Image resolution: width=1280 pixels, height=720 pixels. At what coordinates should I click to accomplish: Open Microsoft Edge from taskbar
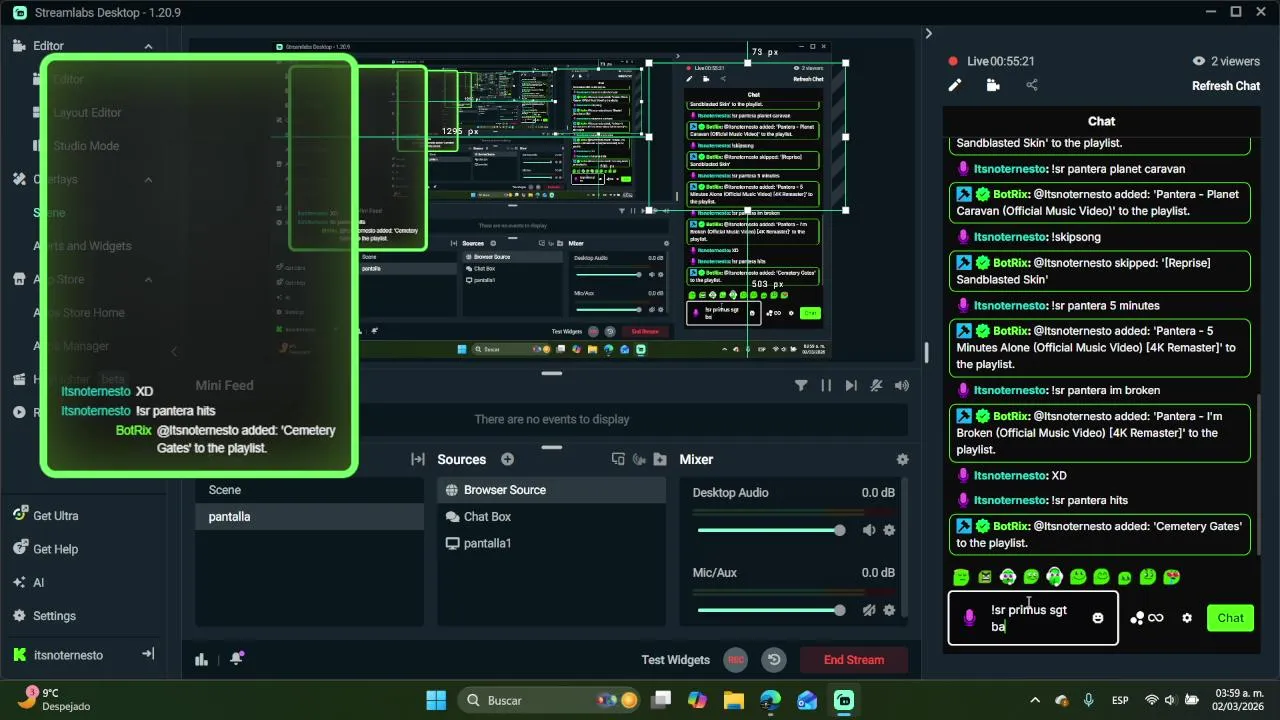tap(771, 700)
